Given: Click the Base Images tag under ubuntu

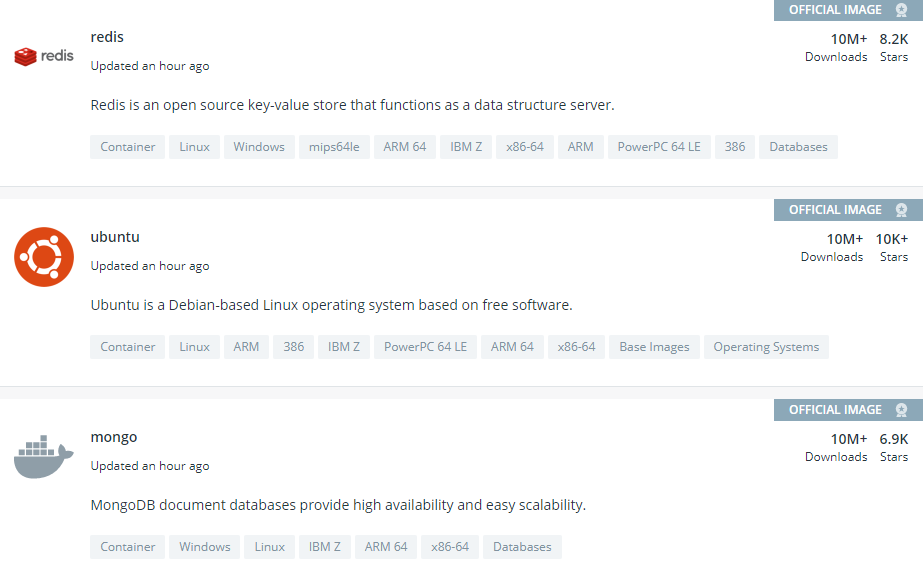Looking at the screenshot, I should 654,346.
